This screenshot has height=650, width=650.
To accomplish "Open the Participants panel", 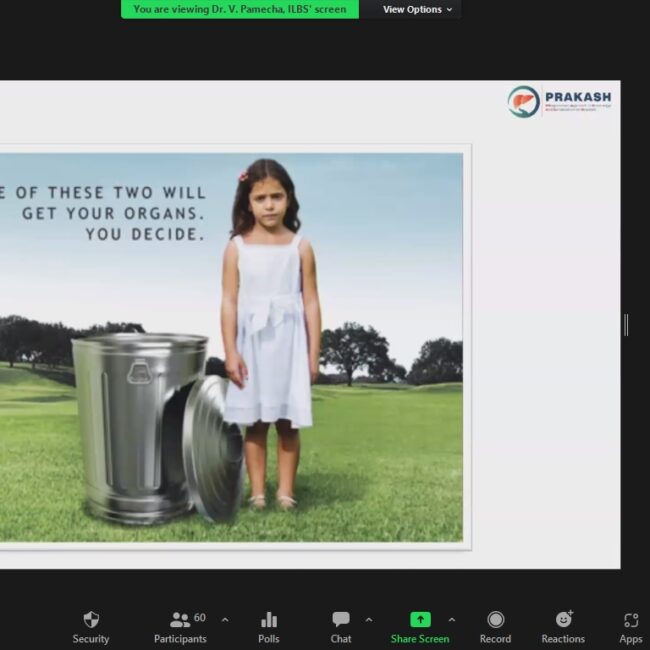I will 180,626.
